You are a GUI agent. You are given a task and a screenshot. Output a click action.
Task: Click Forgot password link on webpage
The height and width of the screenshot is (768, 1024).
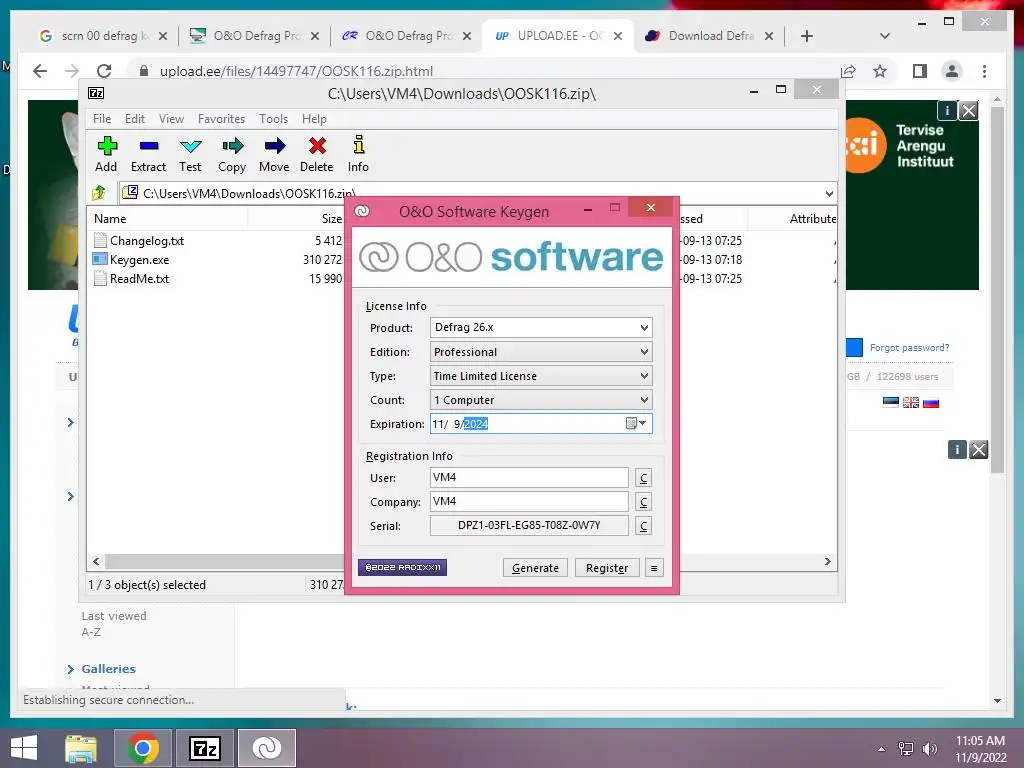[x=910, y=347]
